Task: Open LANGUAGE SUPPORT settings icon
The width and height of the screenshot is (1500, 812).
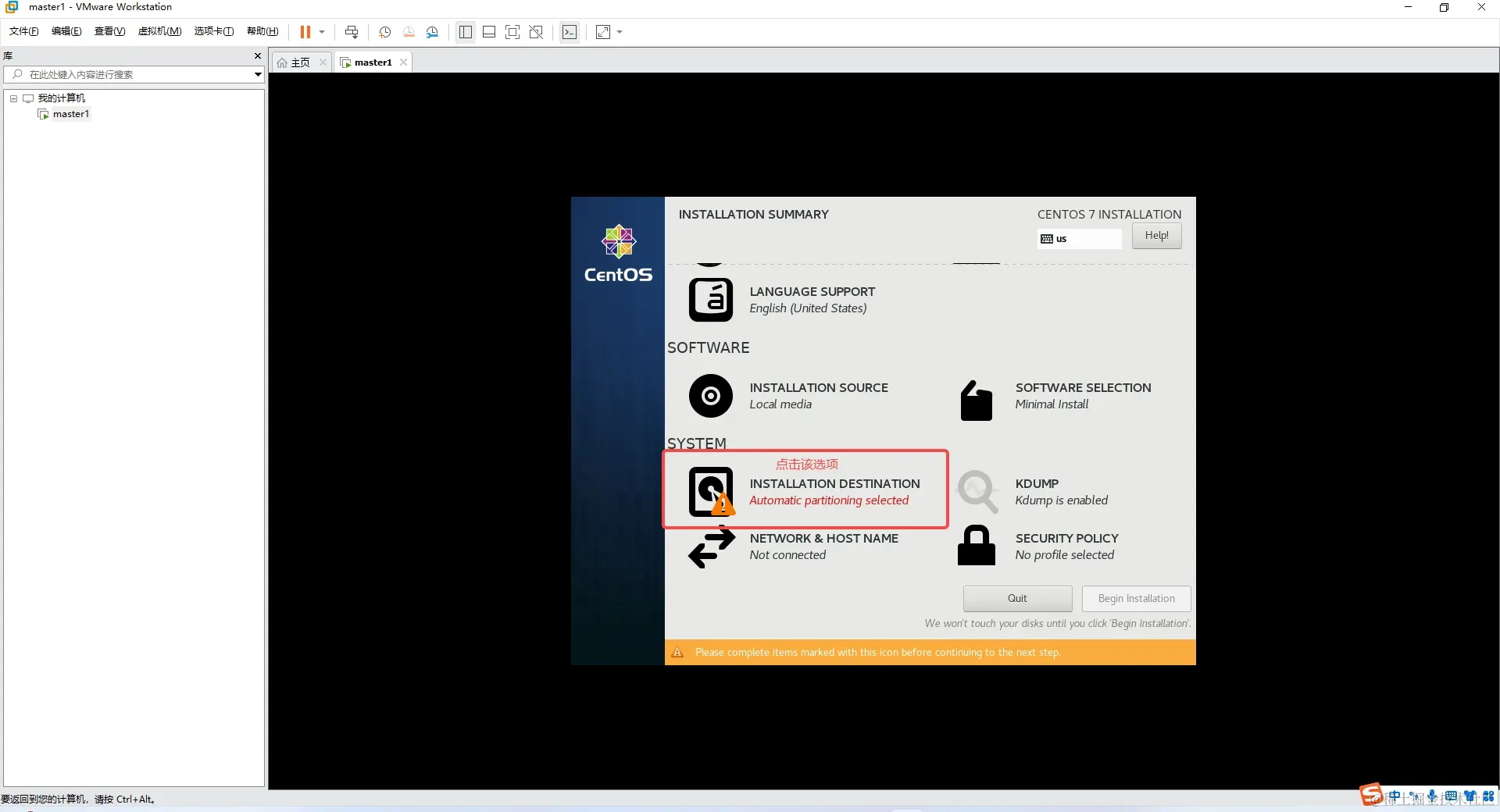Action: click(711, 300)
